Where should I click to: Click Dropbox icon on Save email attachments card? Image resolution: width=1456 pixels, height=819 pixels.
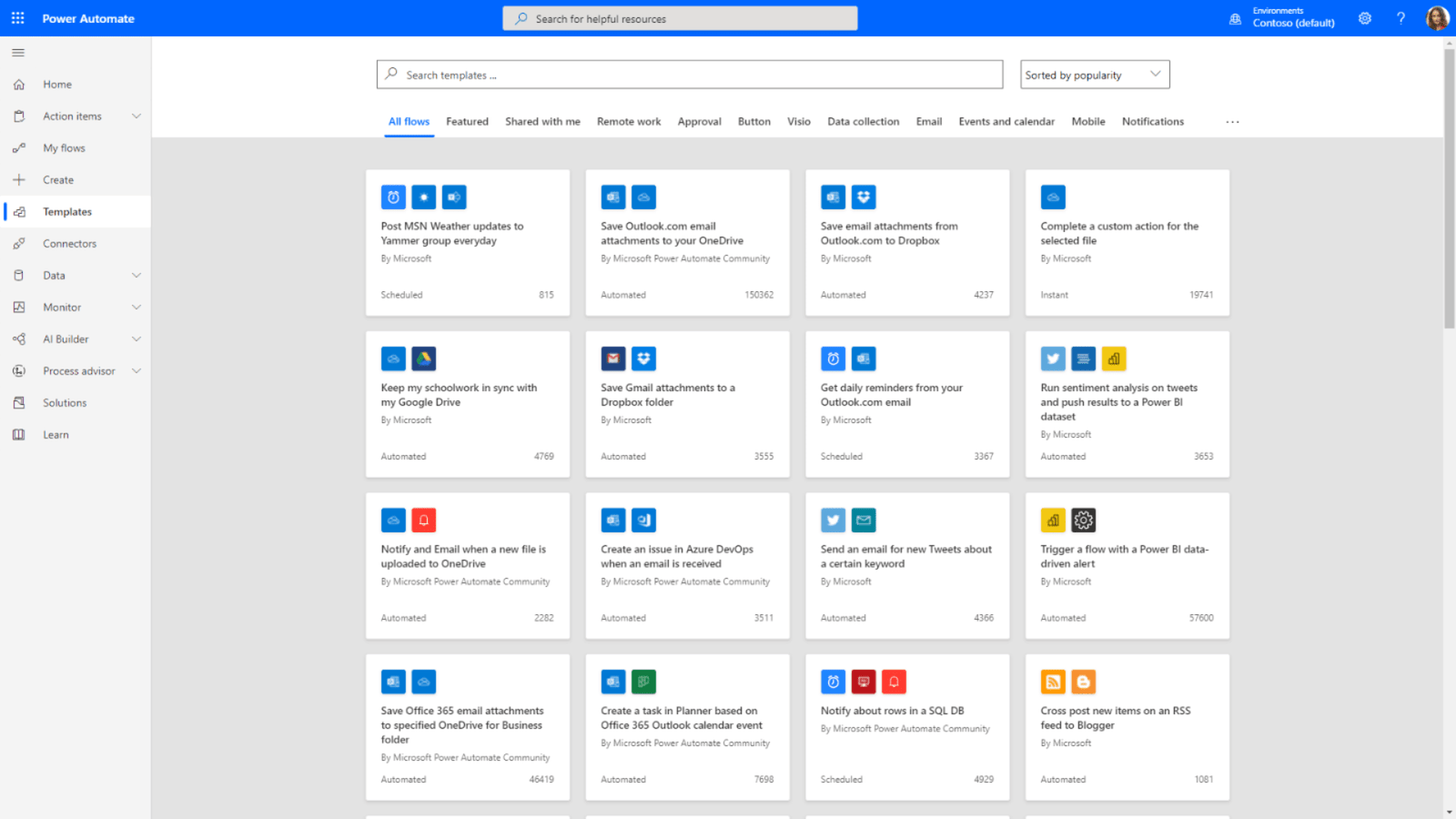864,197
